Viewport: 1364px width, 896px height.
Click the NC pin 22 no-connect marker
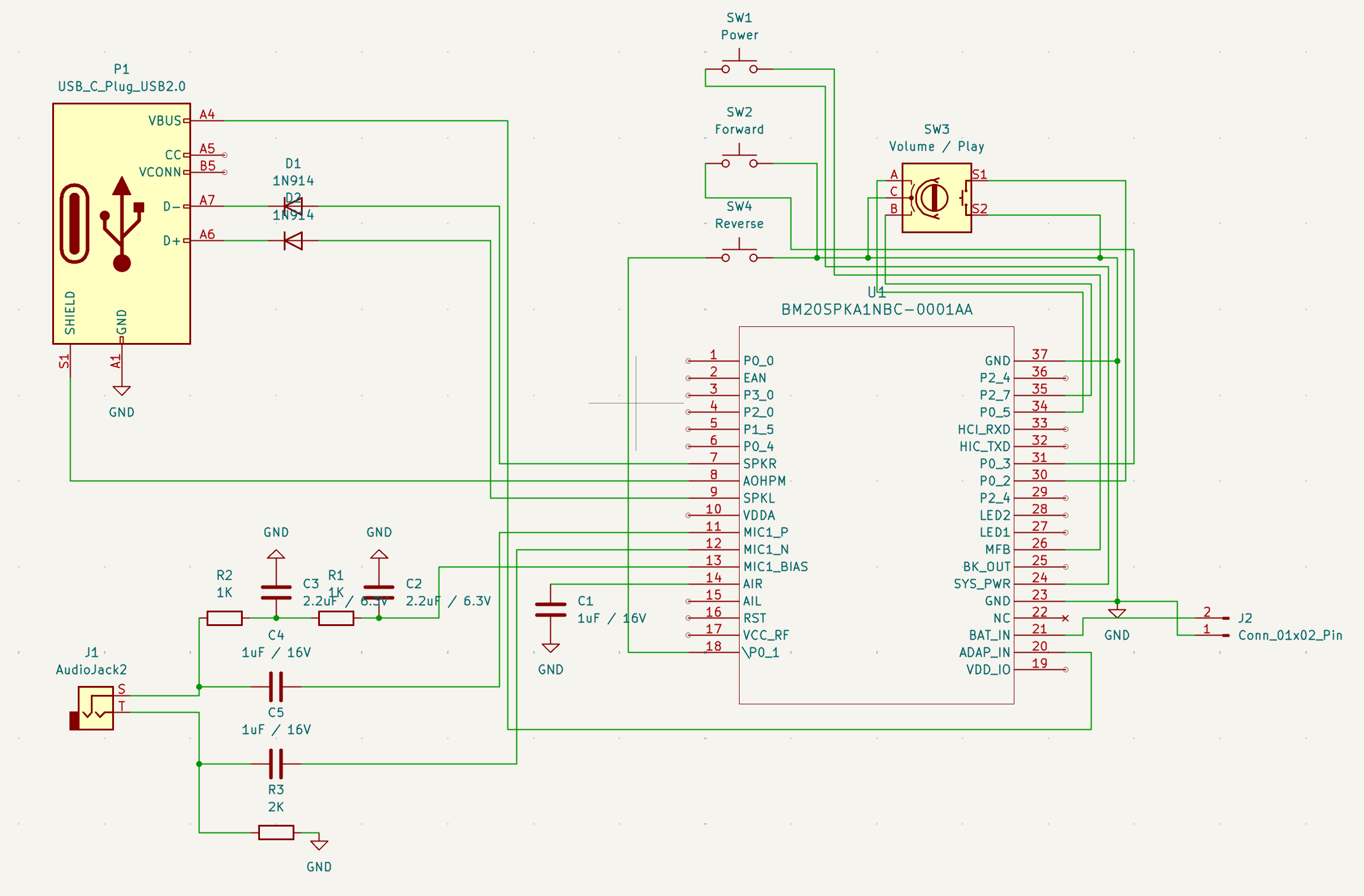click(x=1065, y=618)
